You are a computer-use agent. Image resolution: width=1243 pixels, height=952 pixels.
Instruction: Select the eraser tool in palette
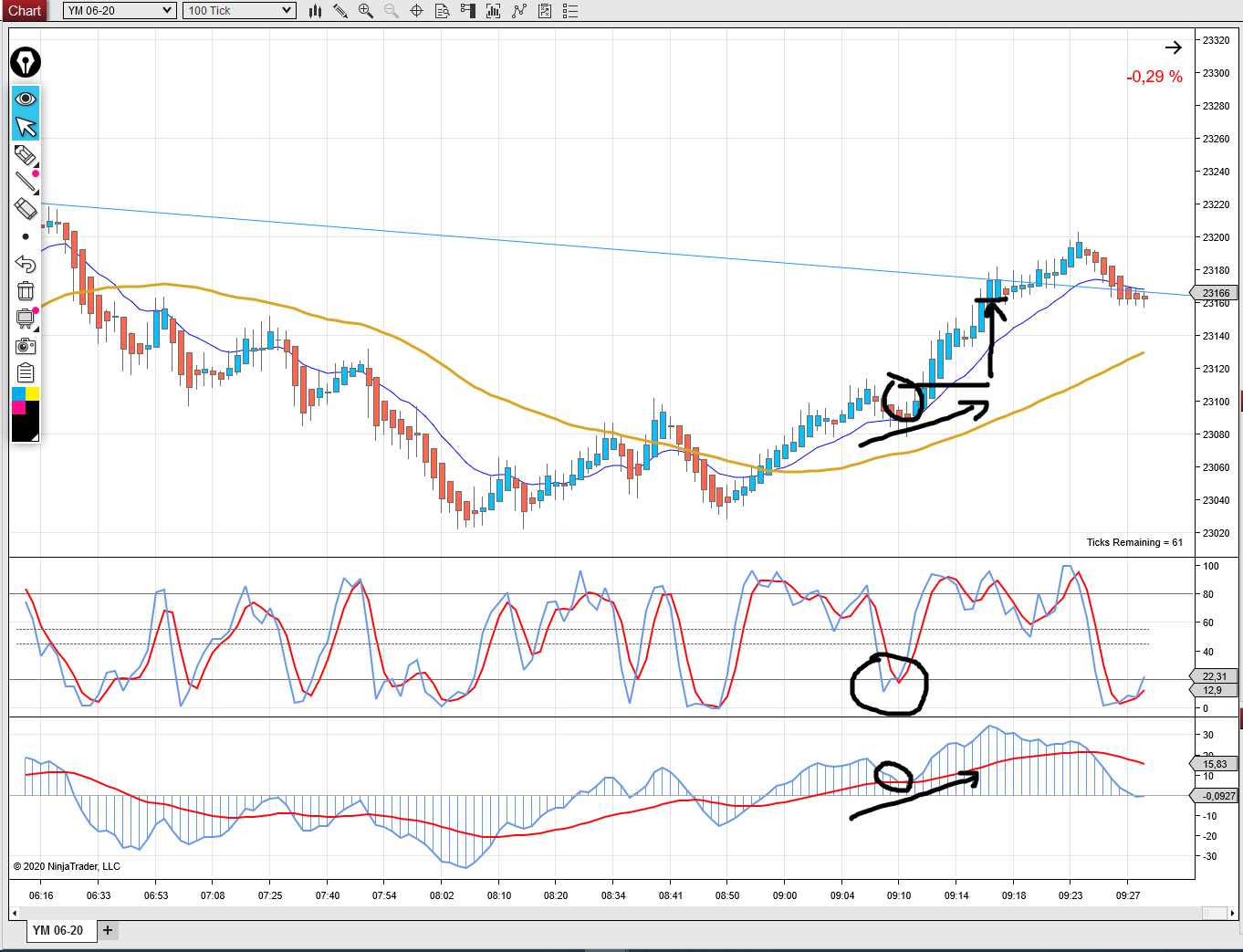click(x=26, y=208)
